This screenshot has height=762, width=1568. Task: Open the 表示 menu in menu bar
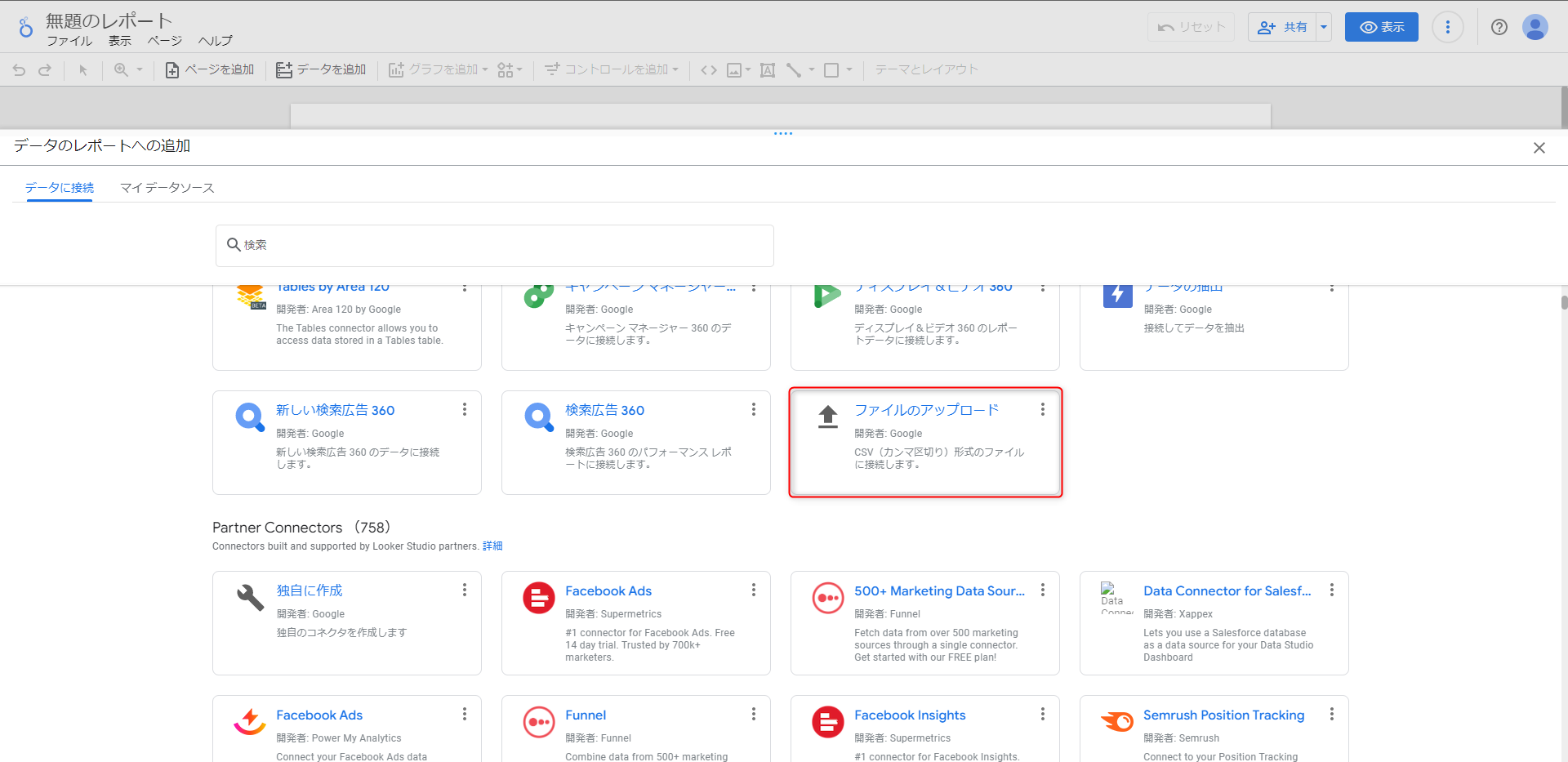120,41
